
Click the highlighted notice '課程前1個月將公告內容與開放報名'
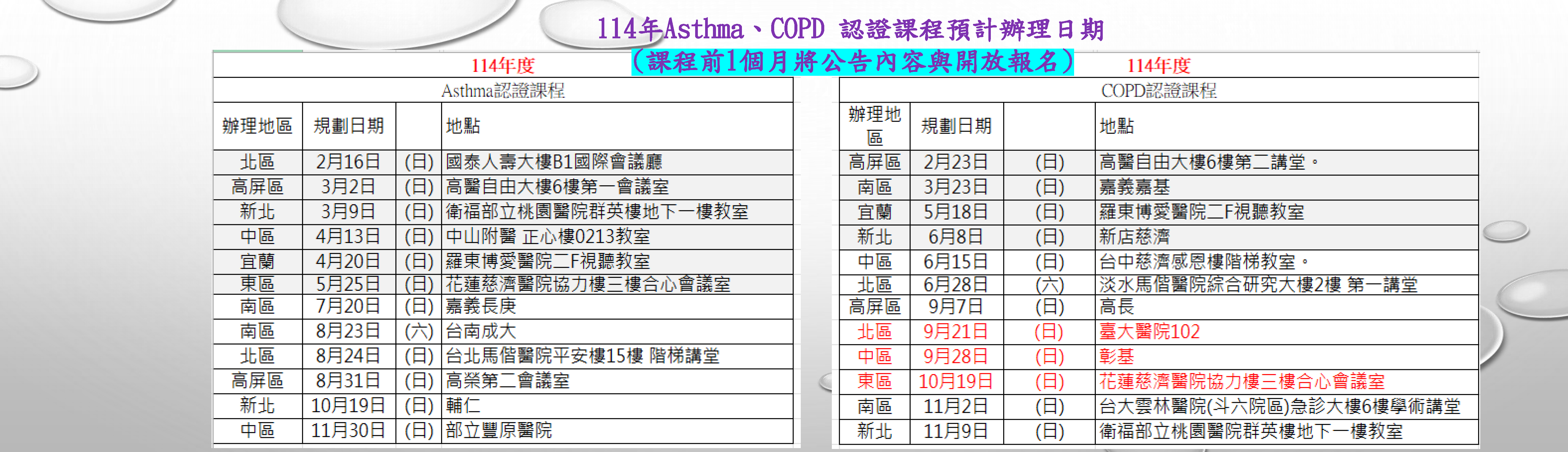tap(852, 62)
